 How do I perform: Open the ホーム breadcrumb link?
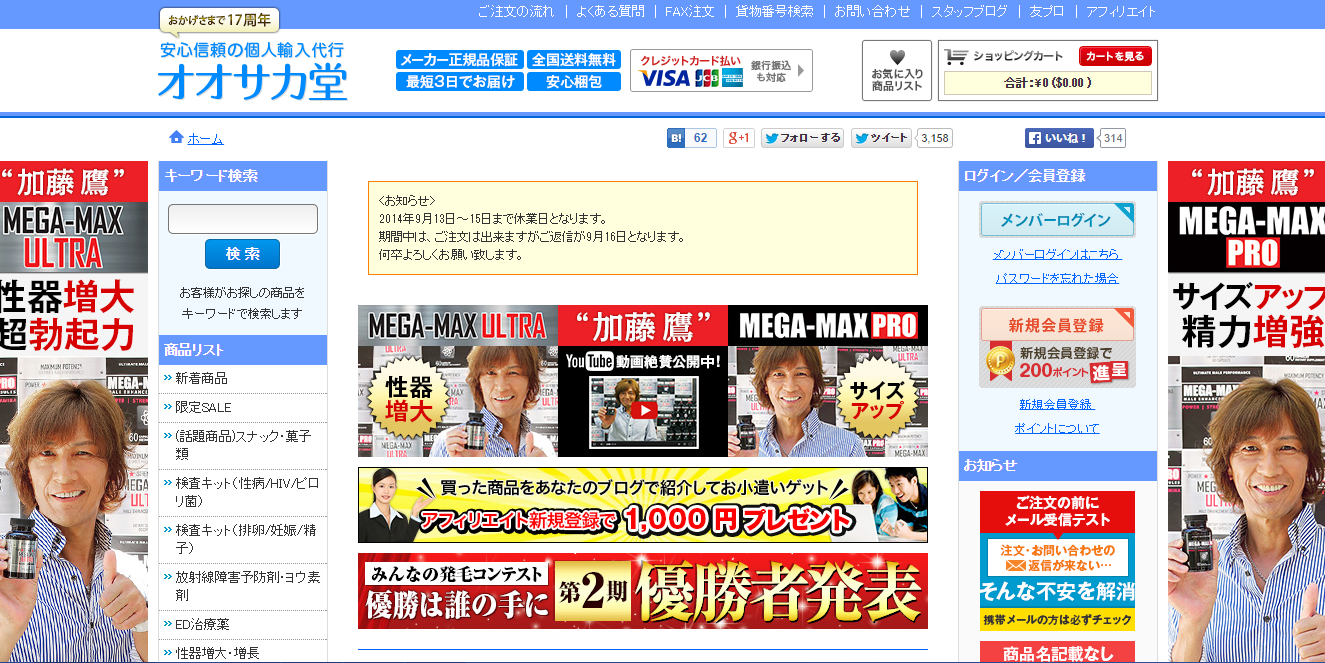[205, 139]
